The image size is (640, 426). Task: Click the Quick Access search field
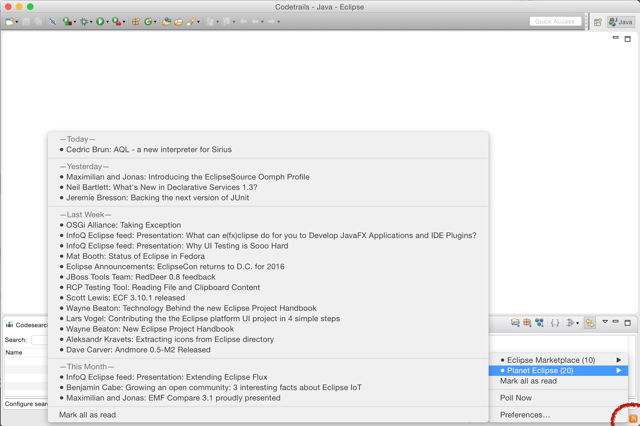[x=555, y=22]
